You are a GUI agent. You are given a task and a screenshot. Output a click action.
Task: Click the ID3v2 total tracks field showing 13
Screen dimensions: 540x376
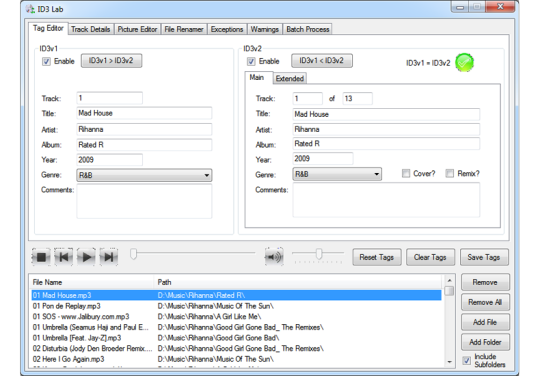pos(357,98)
